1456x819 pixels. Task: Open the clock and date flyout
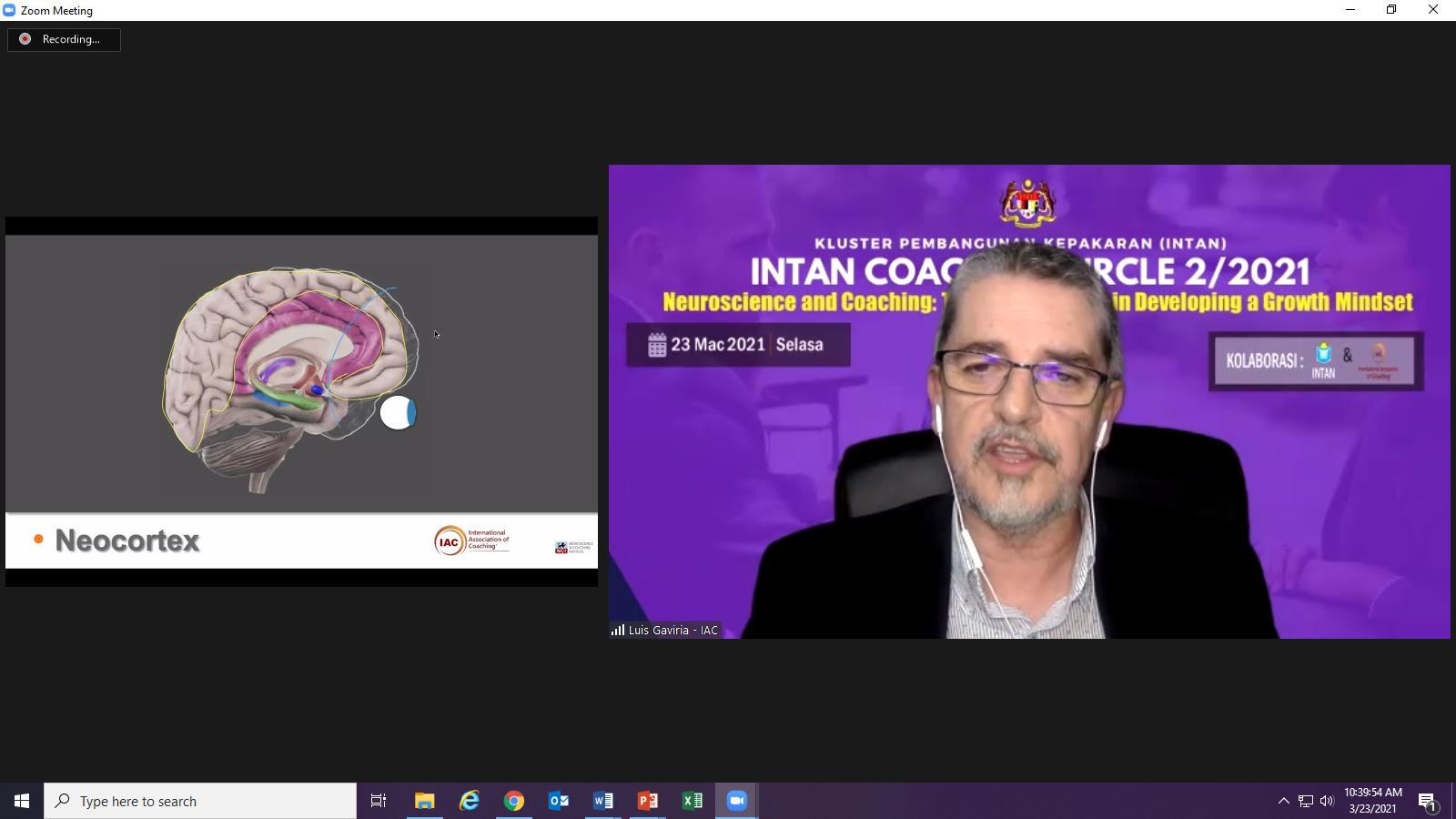[1372, 801]
